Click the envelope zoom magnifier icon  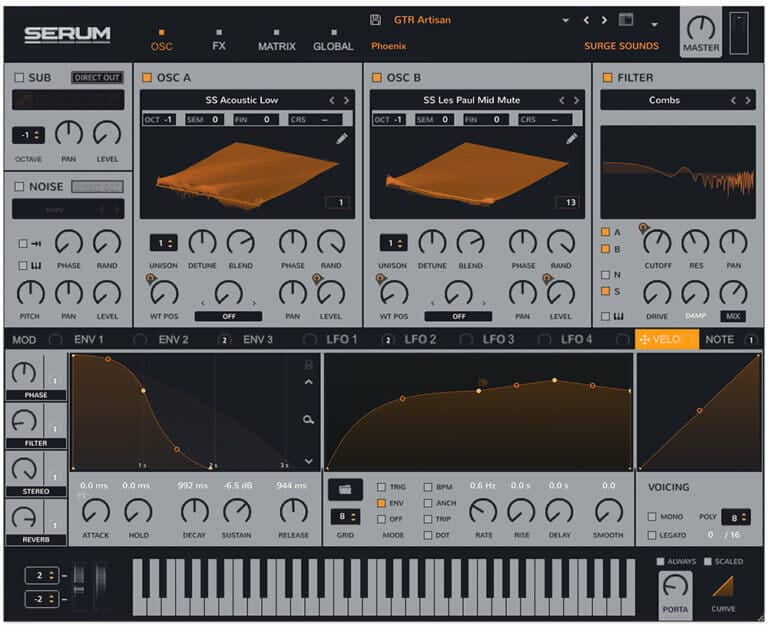click(309, 420)
